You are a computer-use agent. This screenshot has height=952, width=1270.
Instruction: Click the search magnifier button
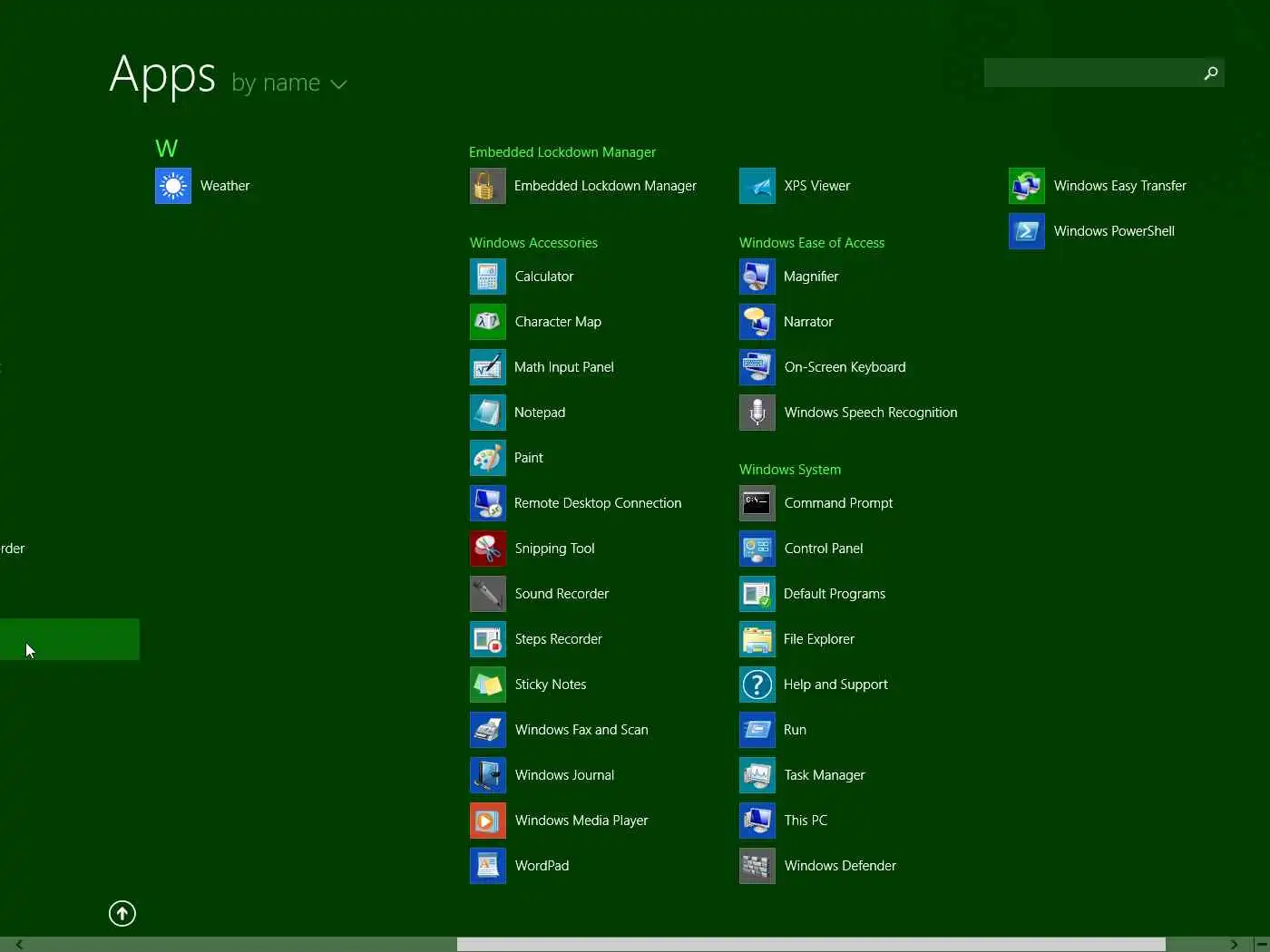[1210, 73]
